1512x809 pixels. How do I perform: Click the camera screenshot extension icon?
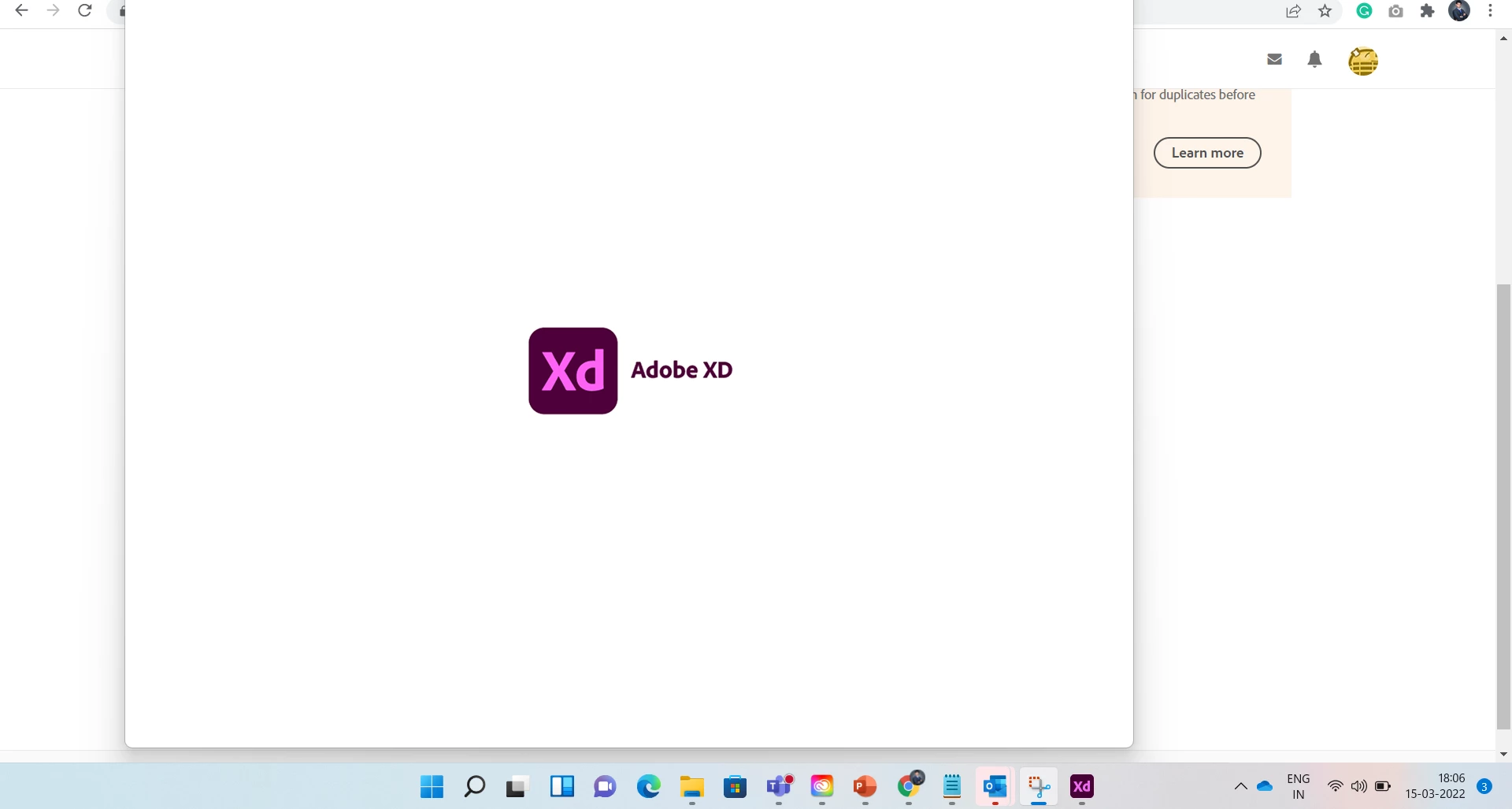[1395, 11]
